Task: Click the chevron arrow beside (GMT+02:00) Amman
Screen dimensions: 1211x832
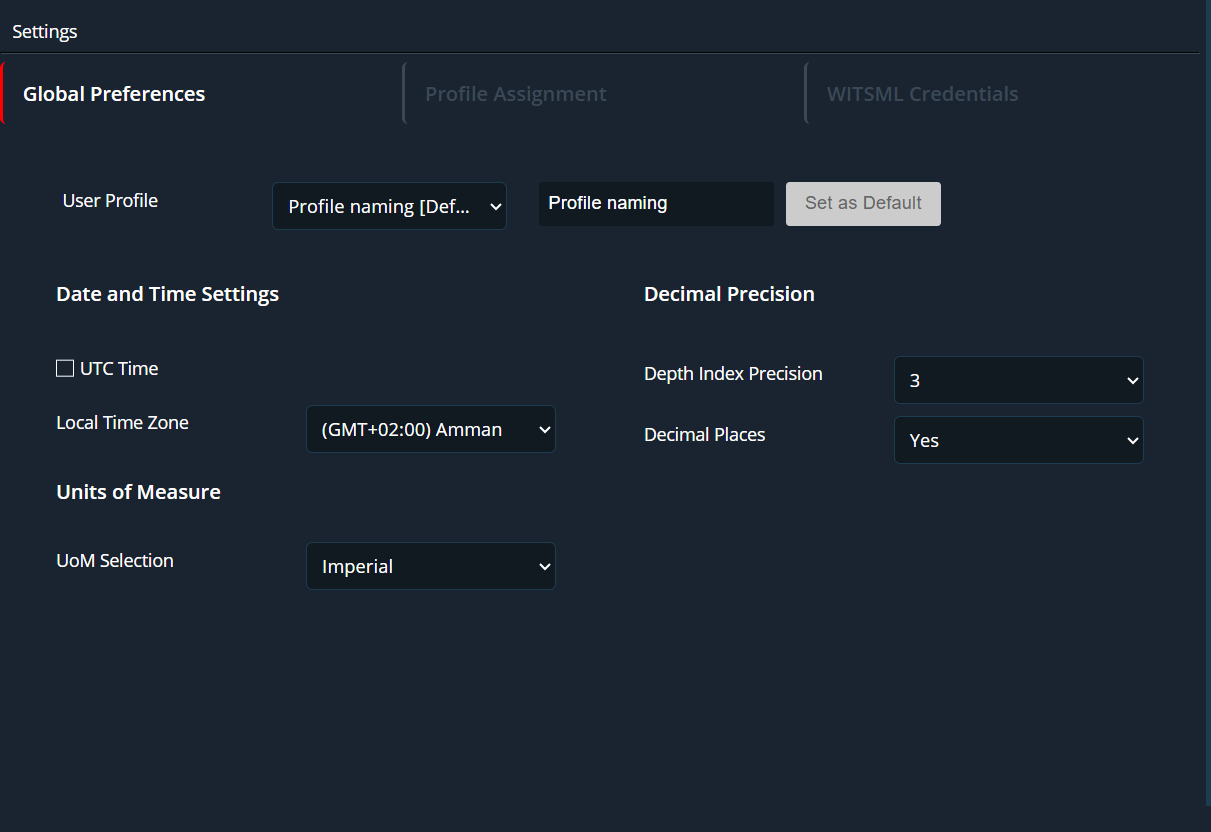Action: 544,429
